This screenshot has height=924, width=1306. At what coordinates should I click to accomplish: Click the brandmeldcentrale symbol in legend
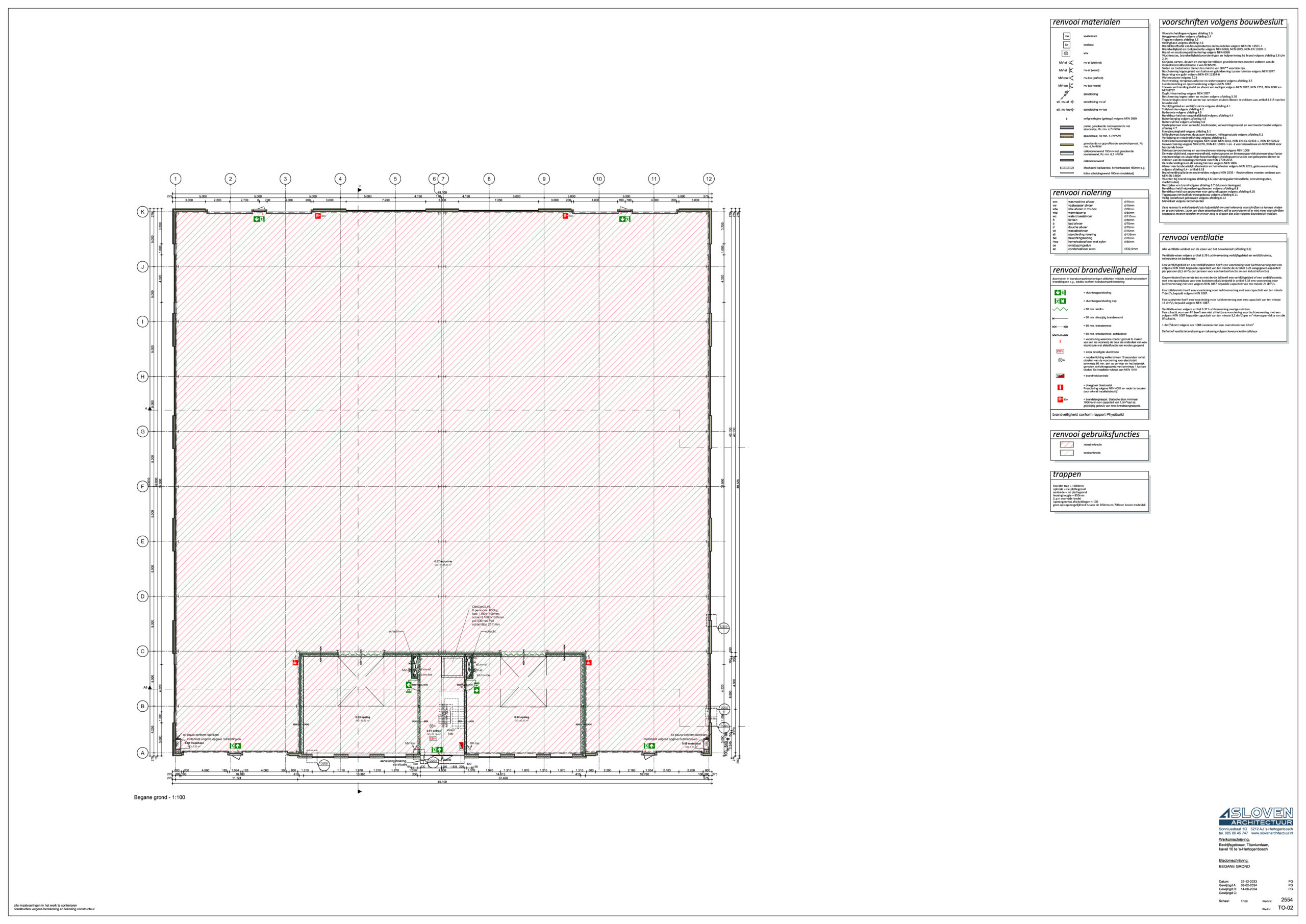click(x=1060, y=376)
